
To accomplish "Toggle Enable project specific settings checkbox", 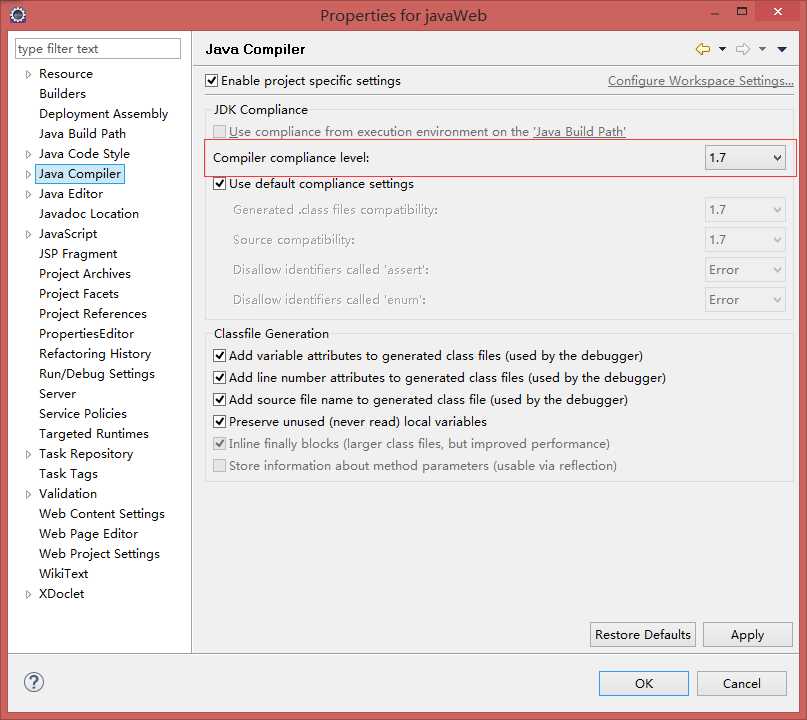I will tap(211, 81).
